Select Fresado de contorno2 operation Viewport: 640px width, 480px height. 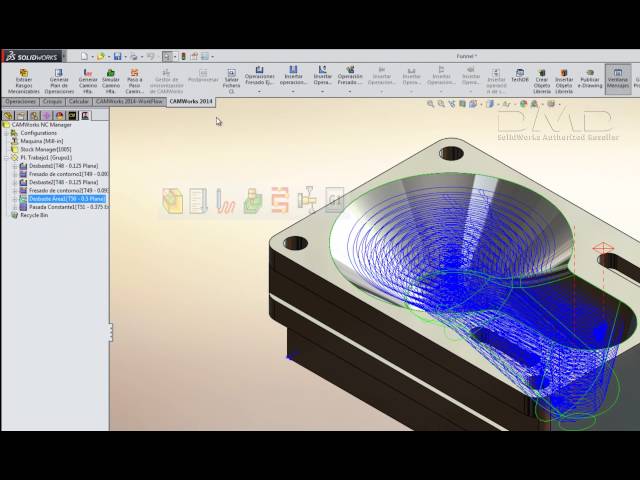[x=68, y=191]
